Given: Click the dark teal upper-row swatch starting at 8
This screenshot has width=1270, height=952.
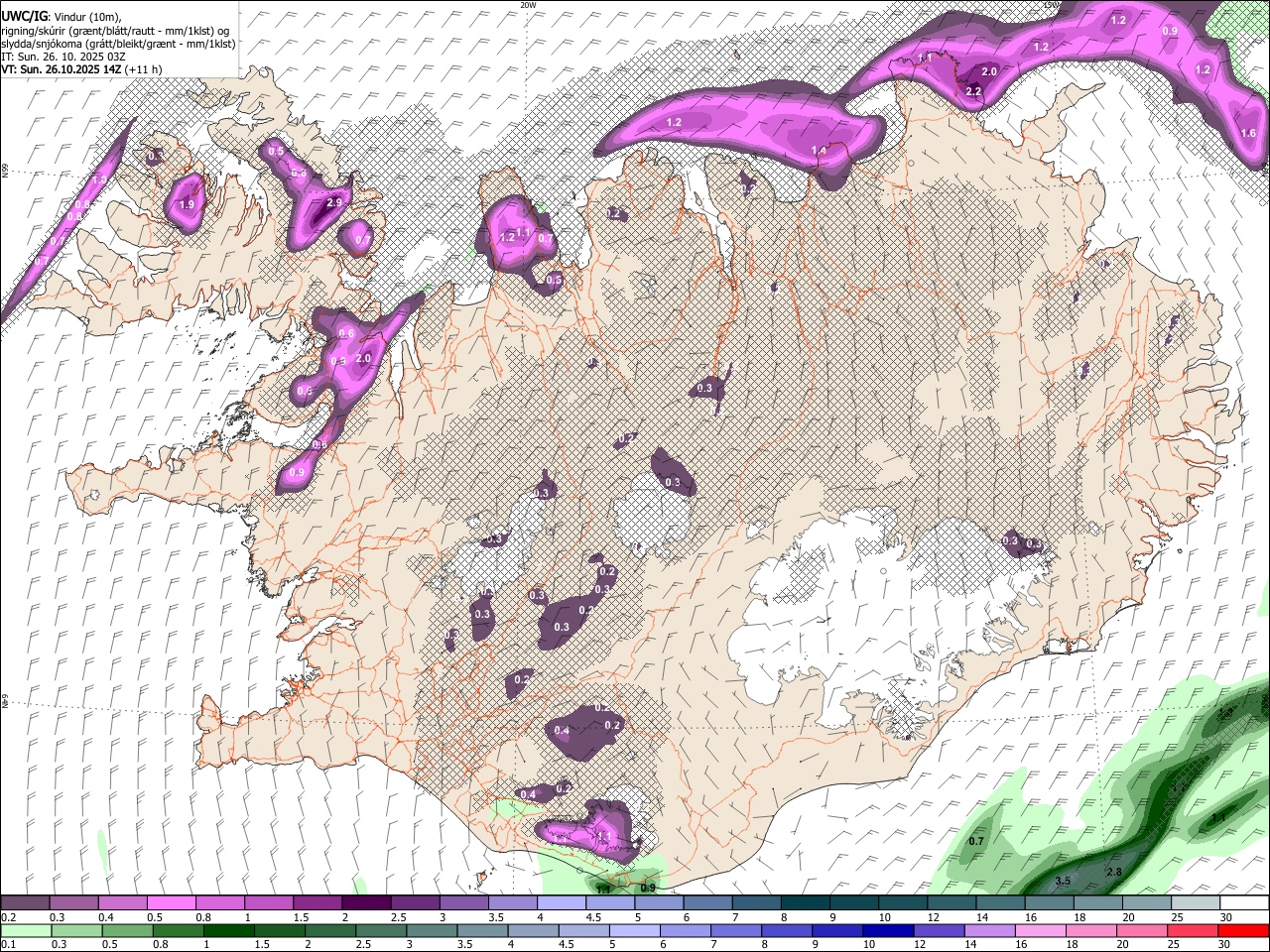Looking at the screenshot, I should tap(806, 903).
